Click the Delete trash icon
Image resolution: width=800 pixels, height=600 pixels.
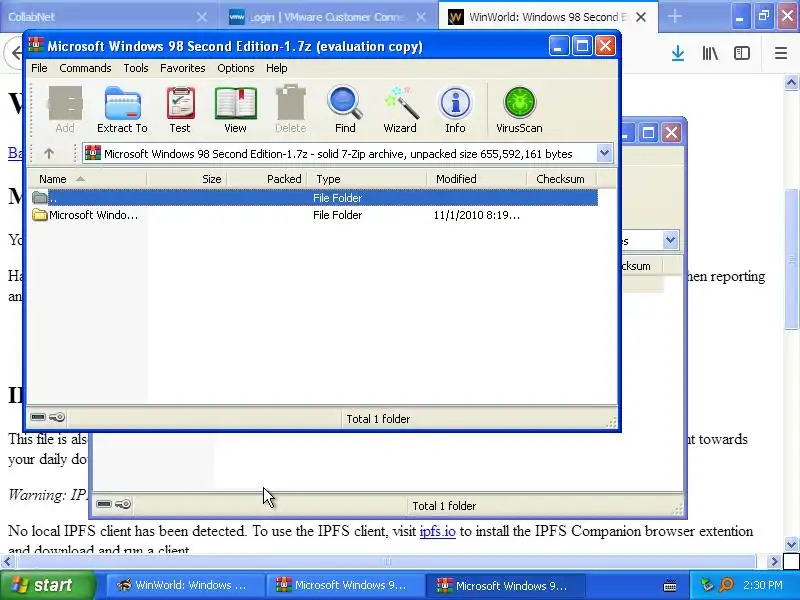click(290, 109)
